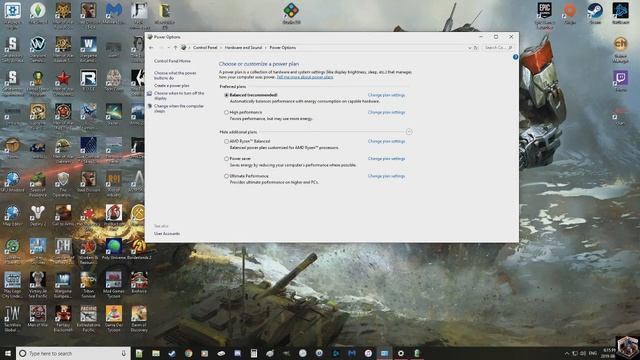Open the address bar history dropdown
The height and width of the screenshot is (360, 640).
click(469, 48)
